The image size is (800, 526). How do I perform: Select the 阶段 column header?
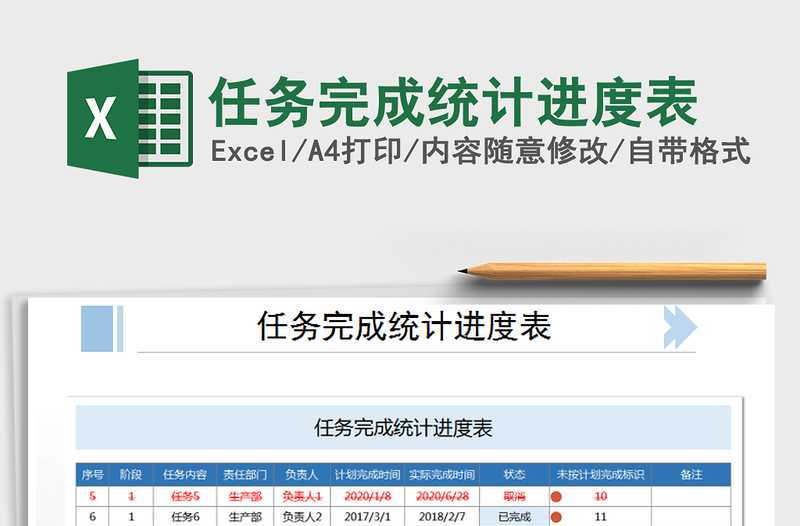coord(131,475)
